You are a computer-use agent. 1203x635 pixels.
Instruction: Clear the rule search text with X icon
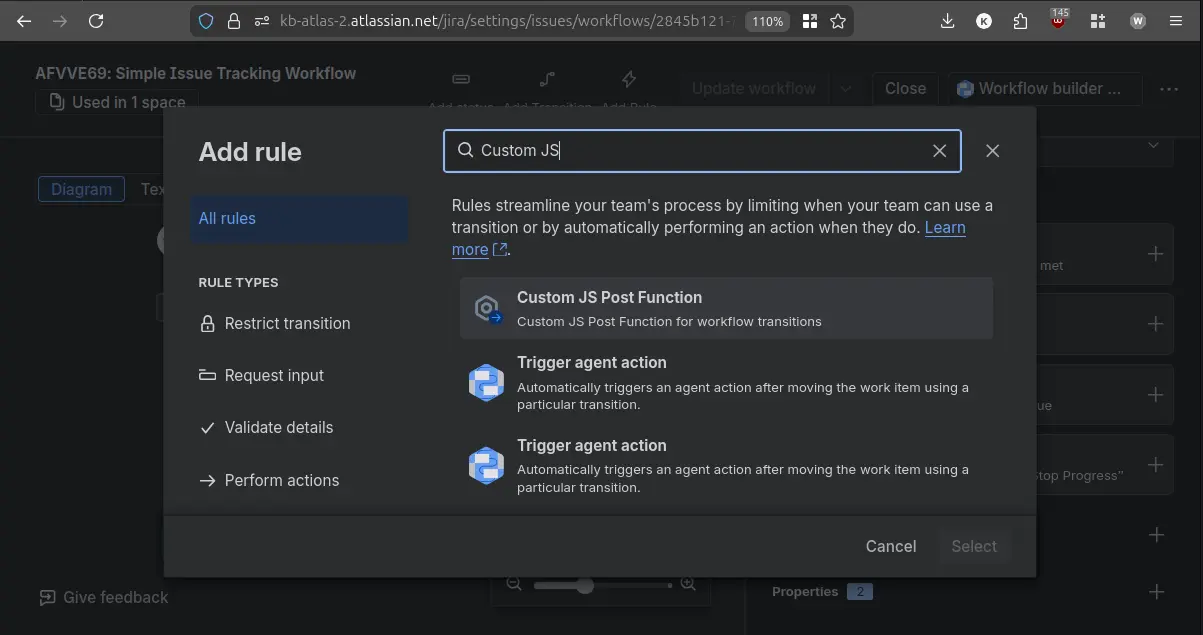(x=939, y=151)
